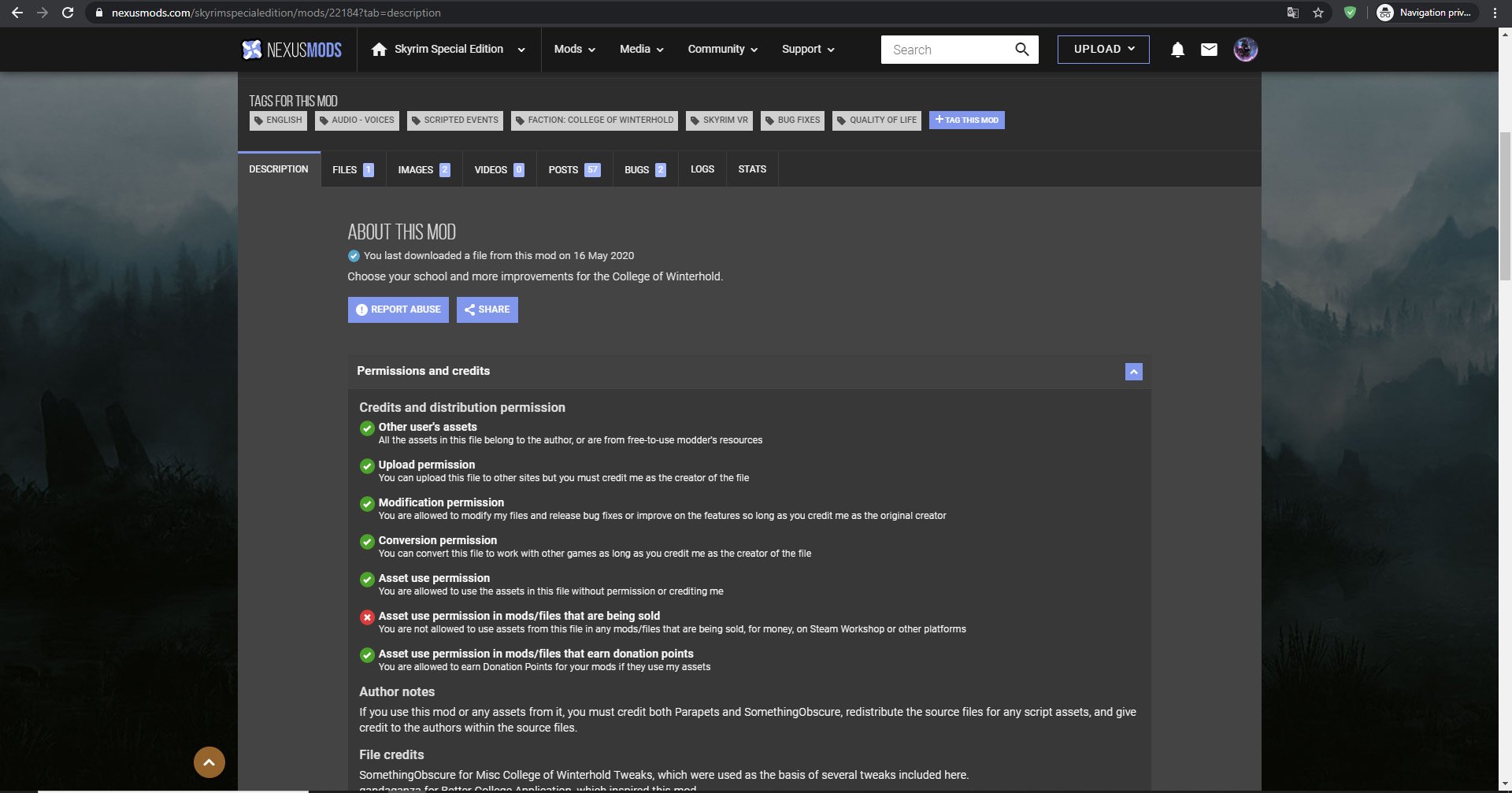The image size is (1512, 793).
Task: Click the Author notes heading
Action: point(397,691)
